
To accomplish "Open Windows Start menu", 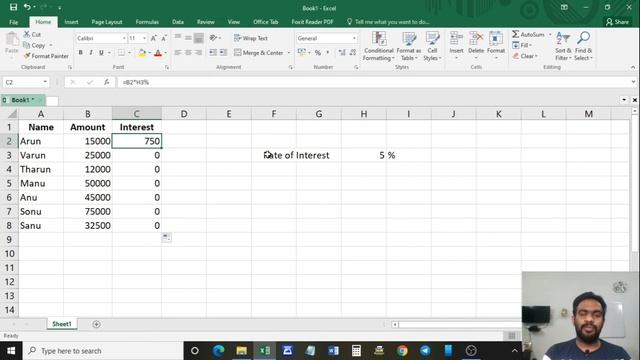I will tap(11, 351).
